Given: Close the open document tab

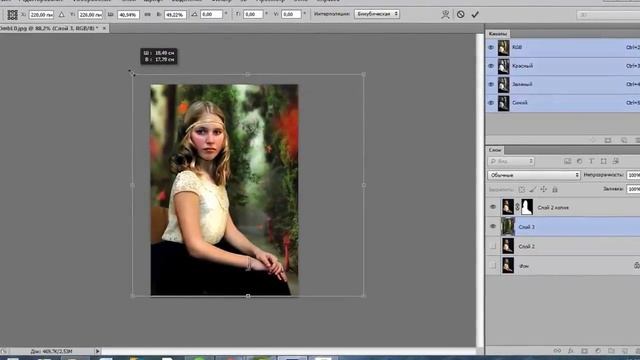Looking at the screenshot, I should tap(104, 28).
